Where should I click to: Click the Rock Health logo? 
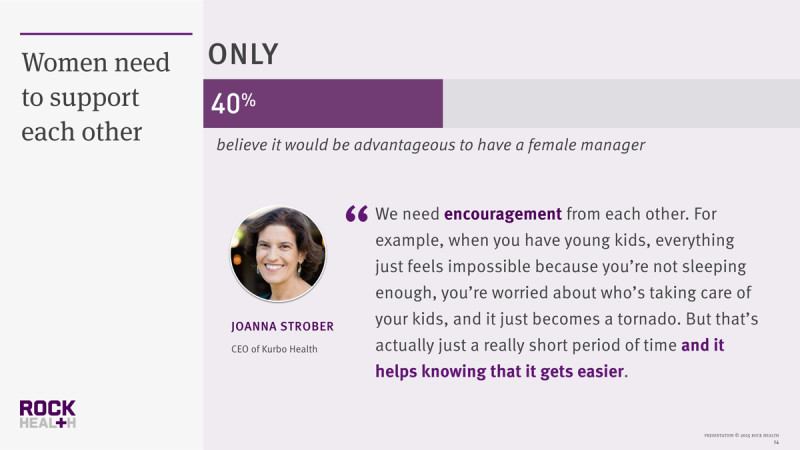click(x=47, y=414)
